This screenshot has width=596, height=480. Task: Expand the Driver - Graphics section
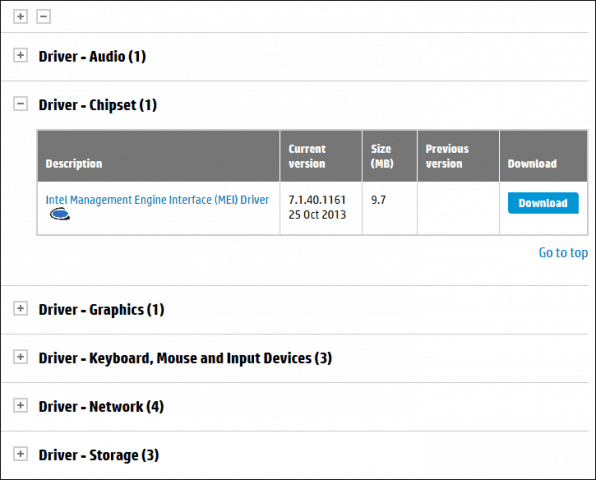pyautogui.click(x=21, y=308)
